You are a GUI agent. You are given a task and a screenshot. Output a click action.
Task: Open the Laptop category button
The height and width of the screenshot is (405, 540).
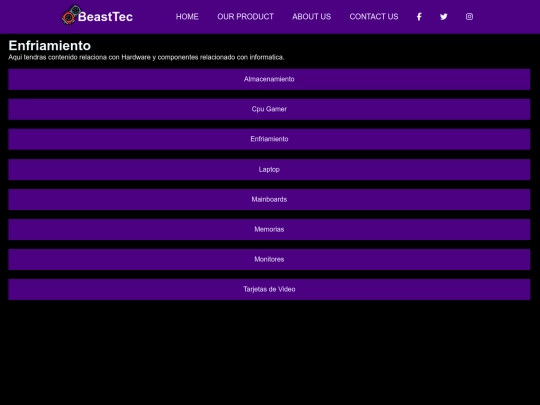point(269,169)
